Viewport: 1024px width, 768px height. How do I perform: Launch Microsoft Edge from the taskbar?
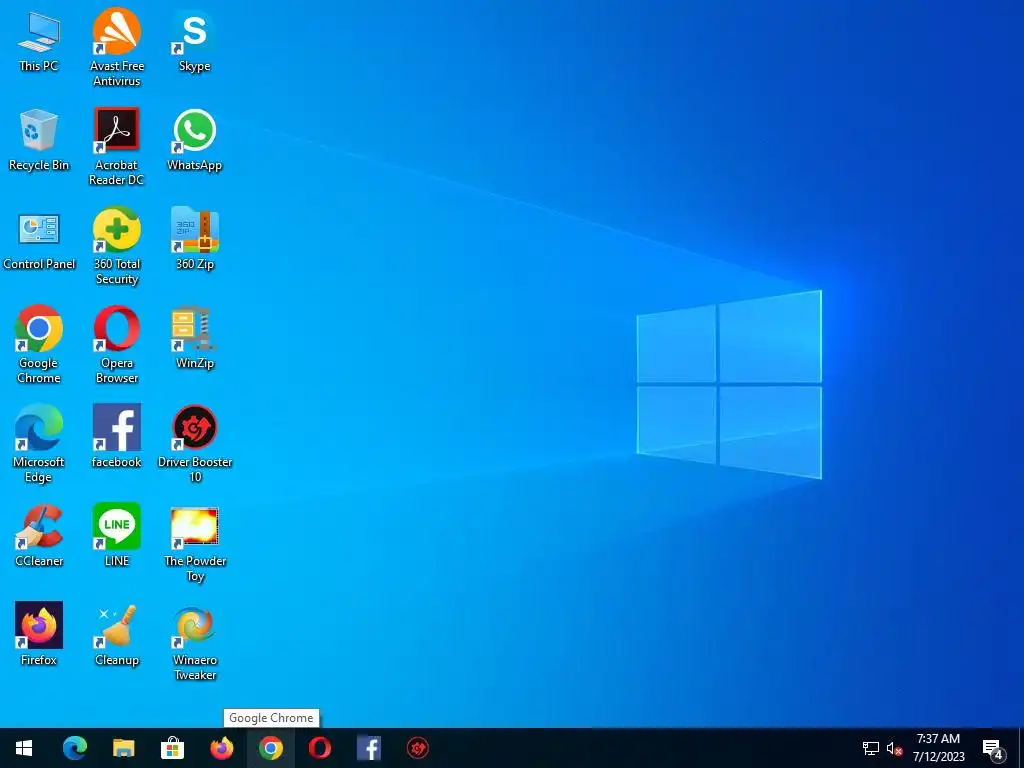(x=74, y=748)
